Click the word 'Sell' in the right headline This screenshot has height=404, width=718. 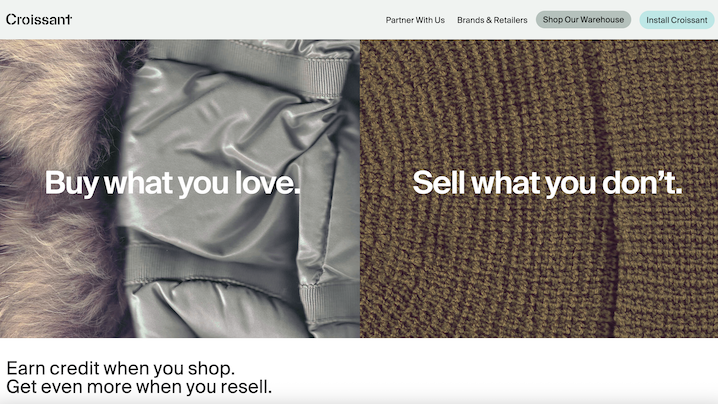[439, 182]
